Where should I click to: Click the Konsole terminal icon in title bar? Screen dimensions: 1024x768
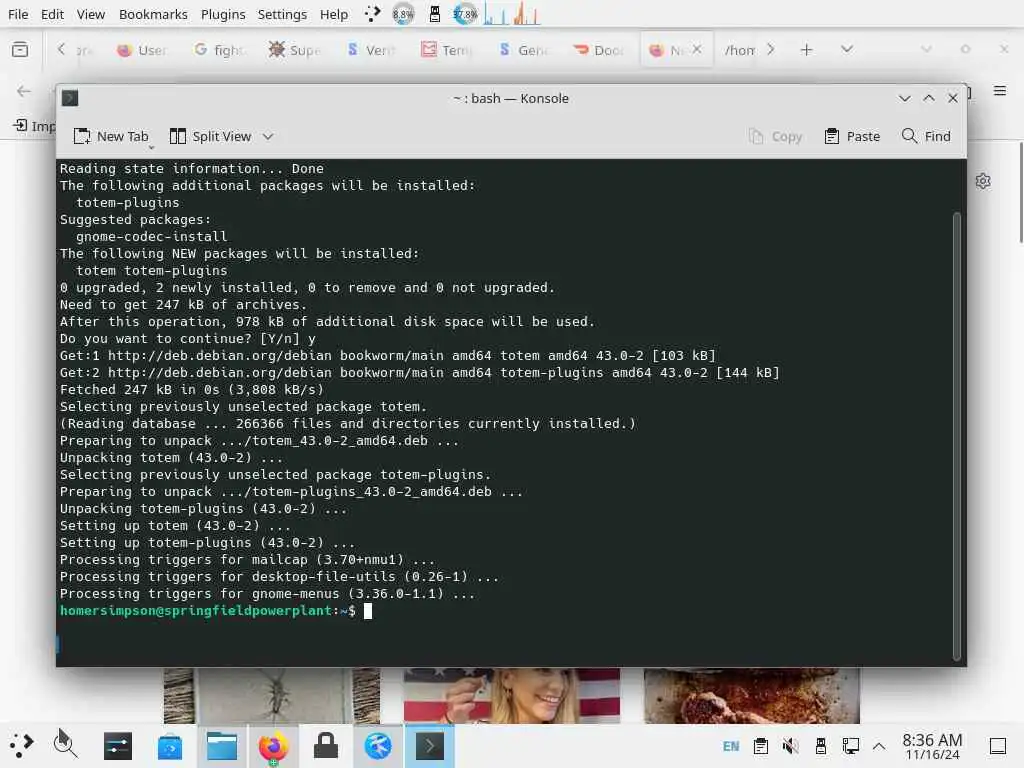click(x=70, y=98)
